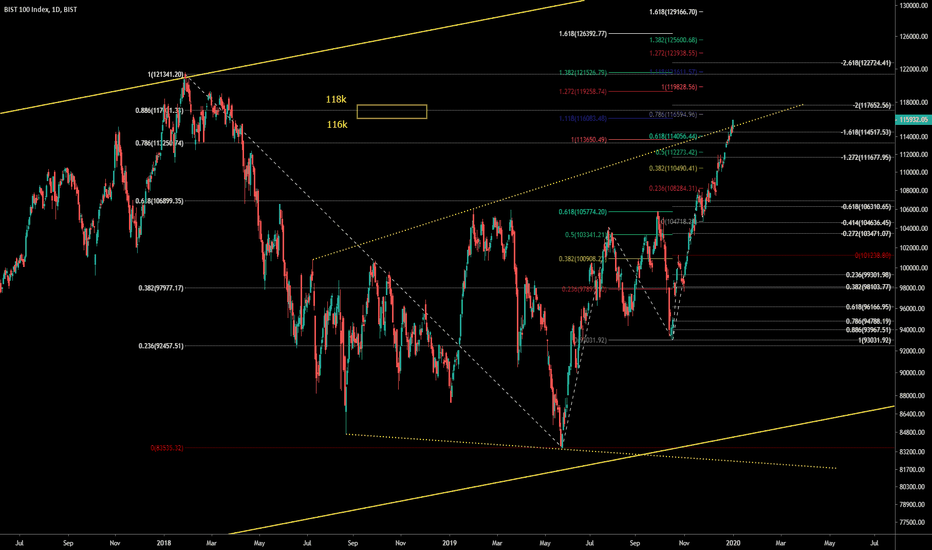Select Fibonacci label 1(121341.20)

point(166,74)
